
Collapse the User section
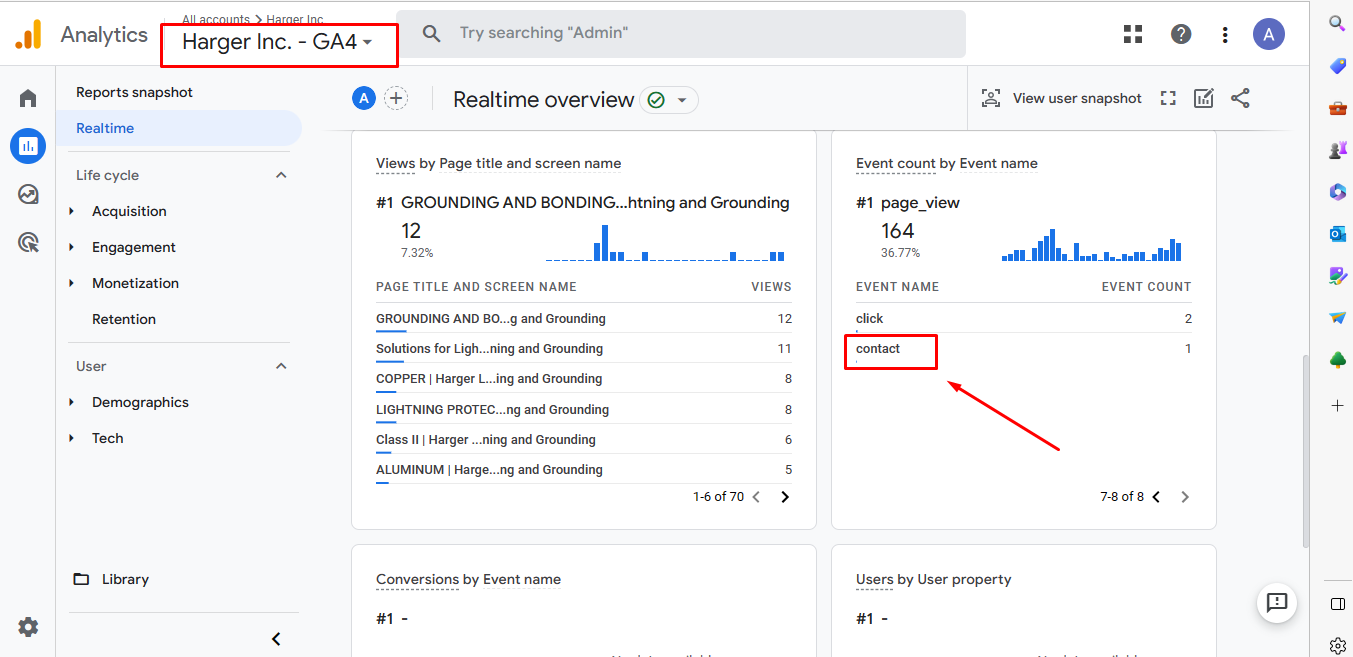pyautogui.click(x=281, y=366)
